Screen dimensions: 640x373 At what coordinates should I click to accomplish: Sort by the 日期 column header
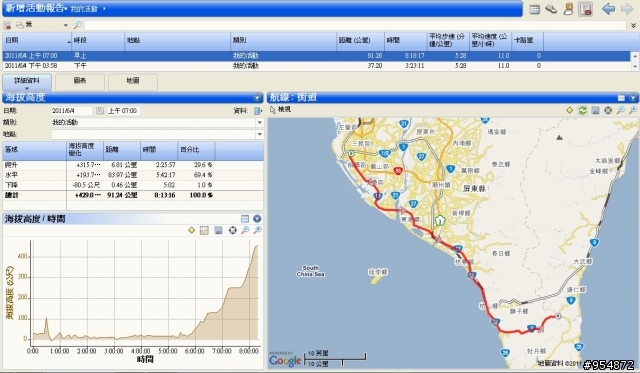click(x=37, y=40)
